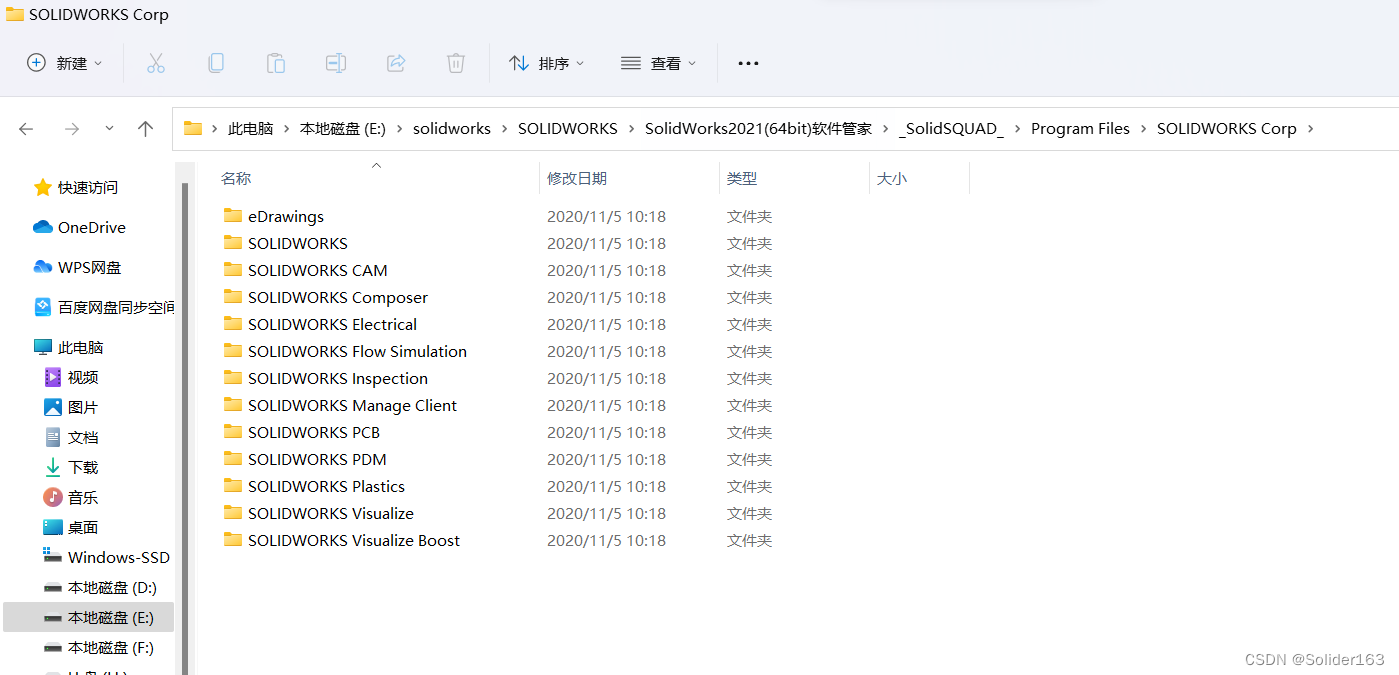
Task: Click the Delete trash bin icon
Action: point(456,63)
